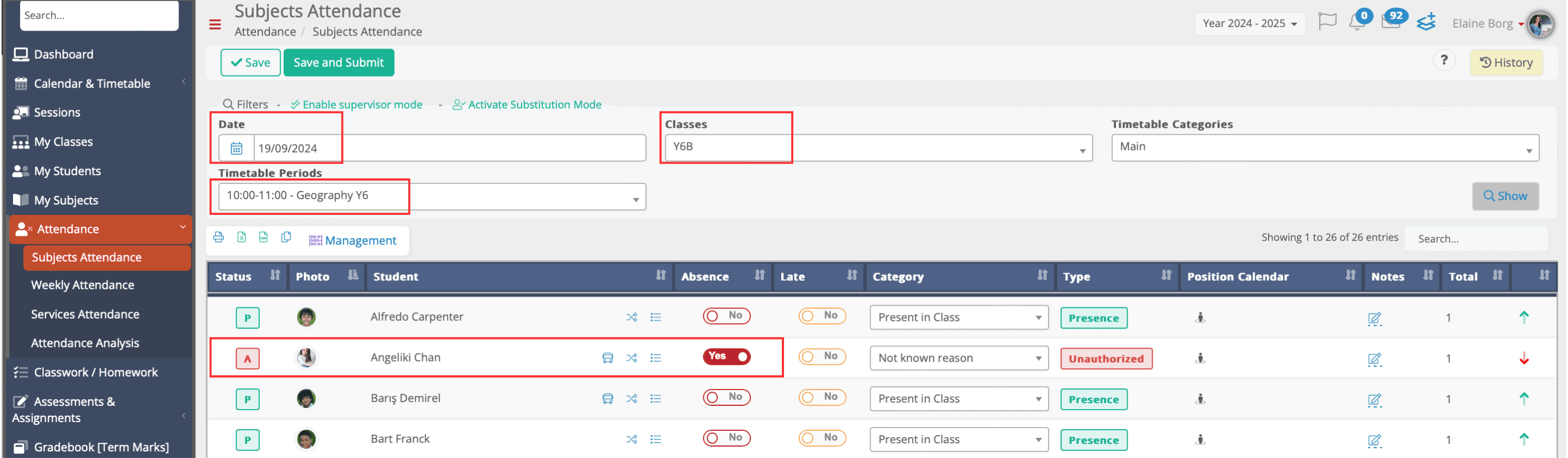
Task: Toggle Absence Yes switch for Angeliki Chan
Action: pyautogui.click(x=726, y=356)
